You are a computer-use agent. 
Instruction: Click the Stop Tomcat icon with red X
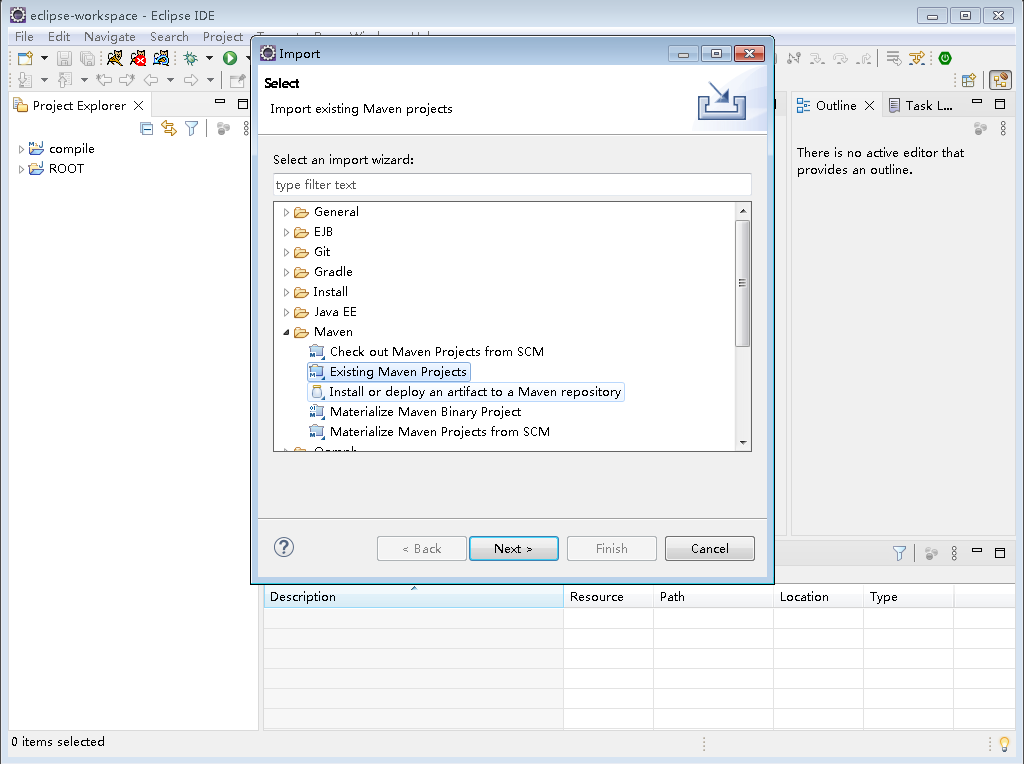(x=138, y=58)
